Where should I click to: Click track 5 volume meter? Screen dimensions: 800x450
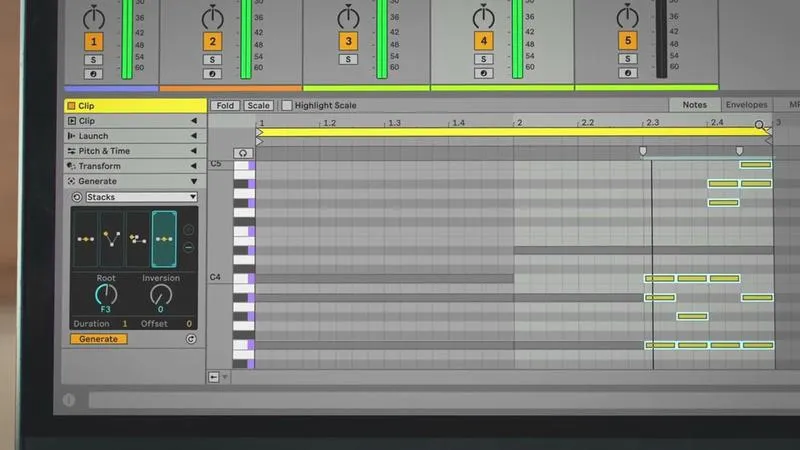pos(661,39)
